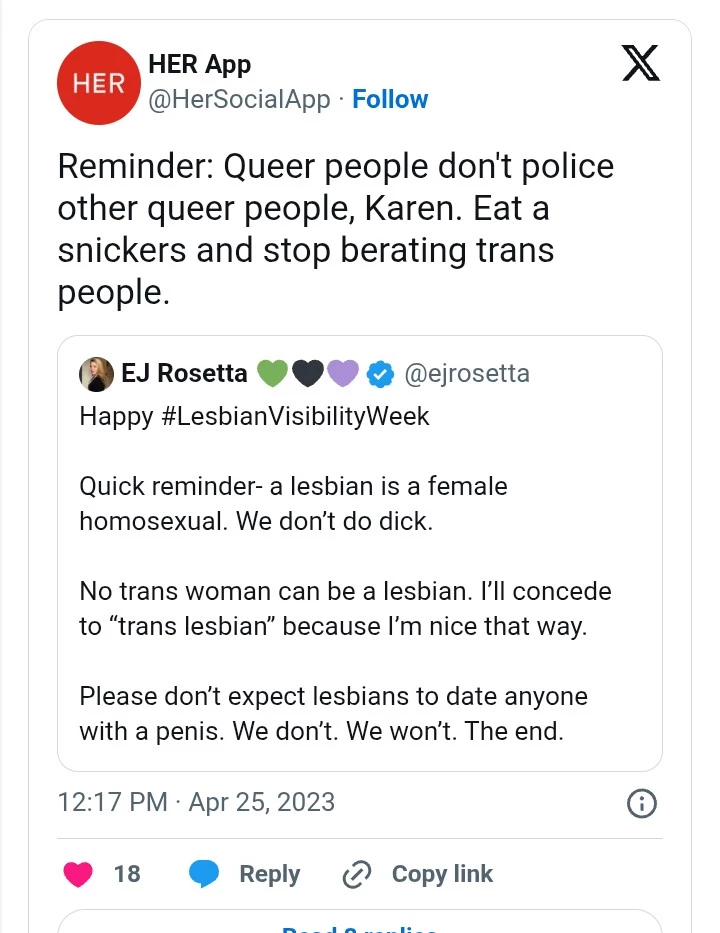The width and height of the screenshot is (720, 933).
Task: Click the chain-link copy icon
Action: coord(357,875)
